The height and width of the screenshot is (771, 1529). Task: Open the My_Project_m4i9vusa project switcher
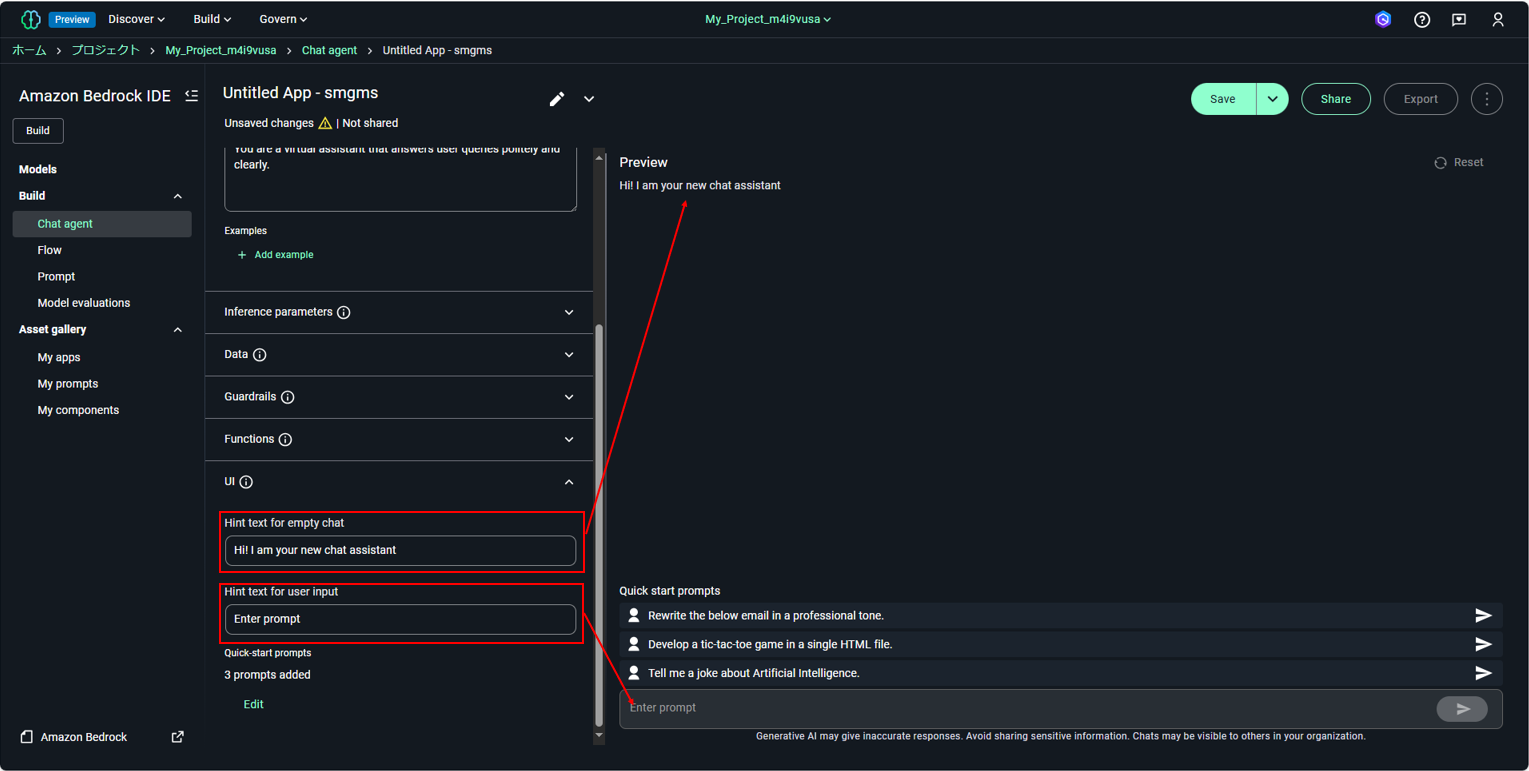768,19
